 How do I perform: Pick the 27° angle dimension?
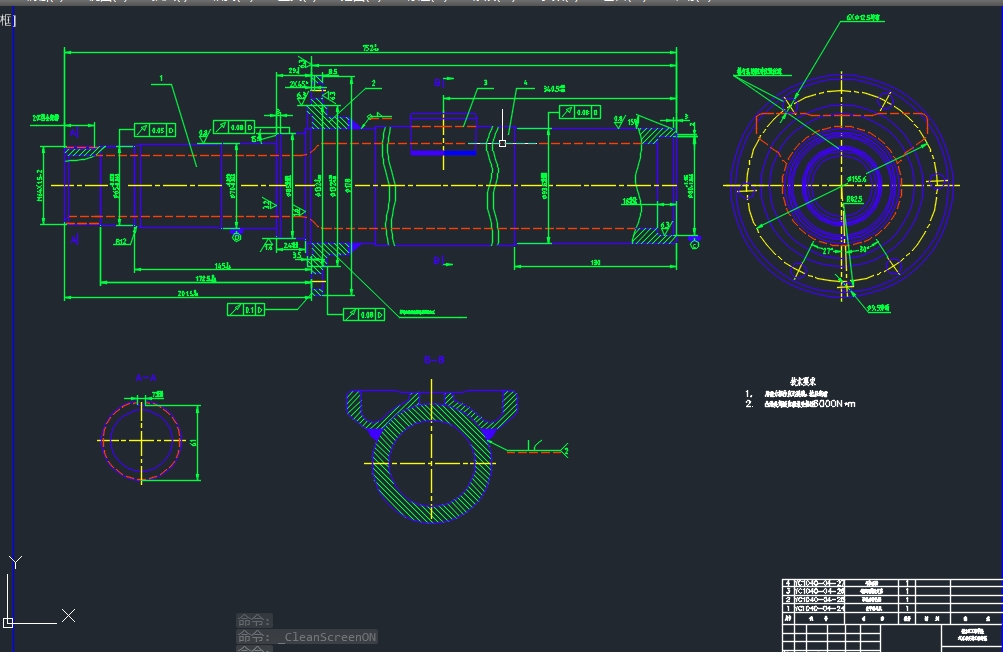pos(828,251)
